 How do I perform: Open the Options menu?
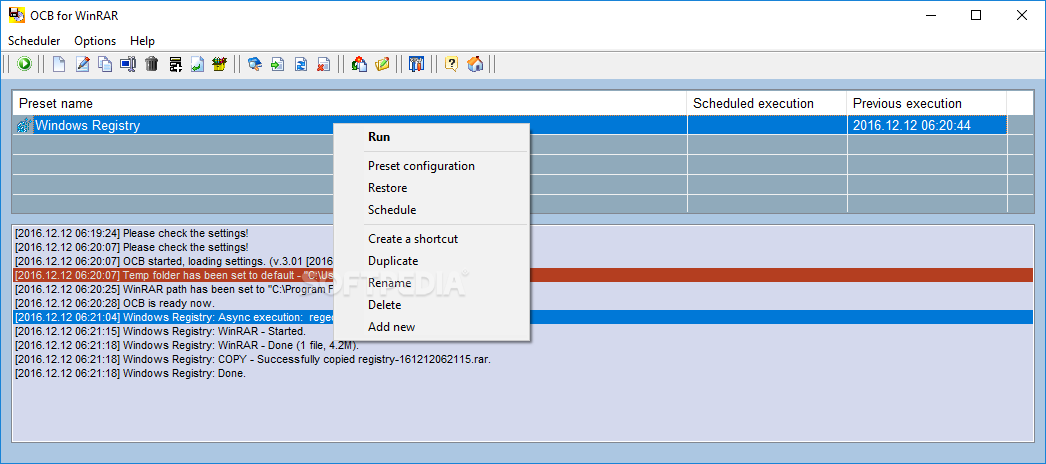click(x=95, y=41)
